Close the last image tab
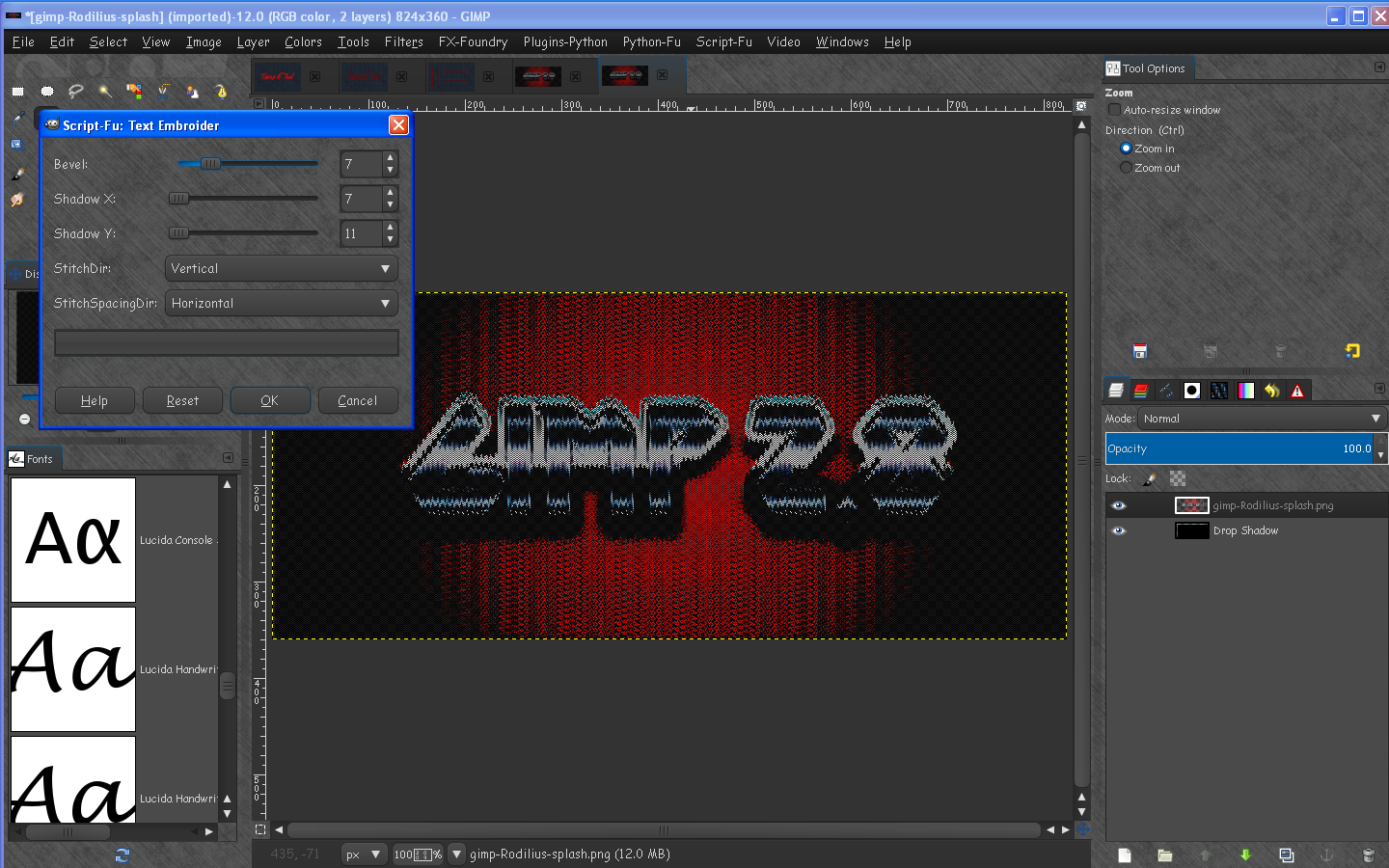The image size is (1389, 868). pyautogui.click(x=662, y=75)
